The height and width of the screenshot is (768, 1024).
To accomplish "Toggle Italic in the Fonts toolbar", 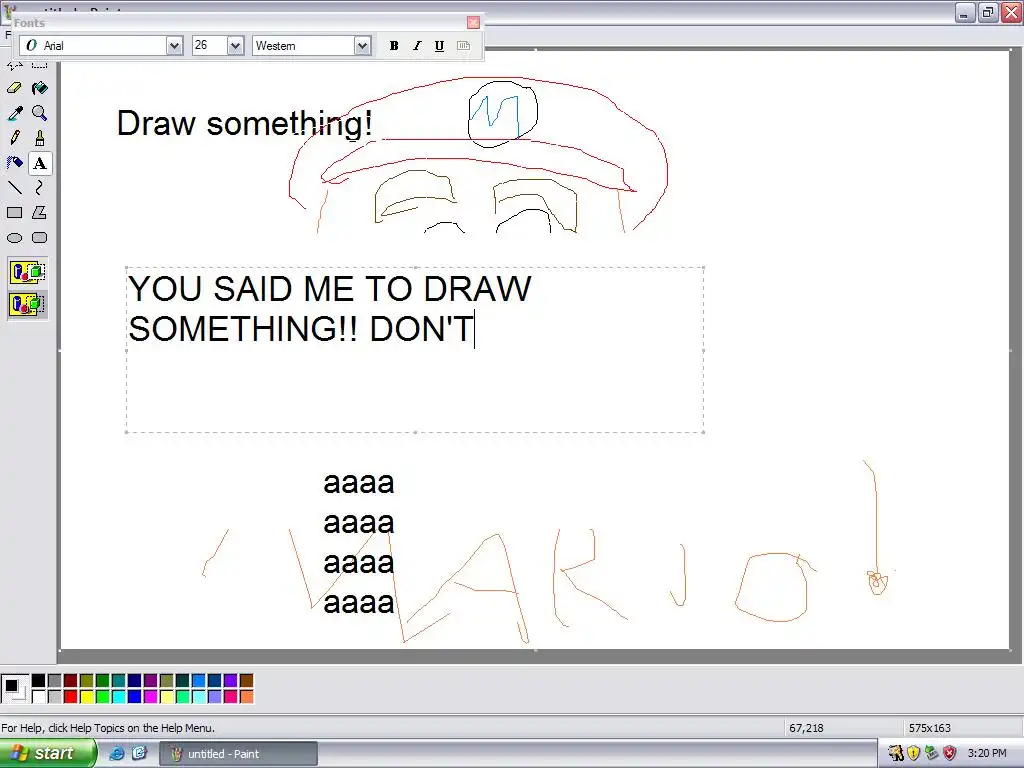I will tap(417, 46).
